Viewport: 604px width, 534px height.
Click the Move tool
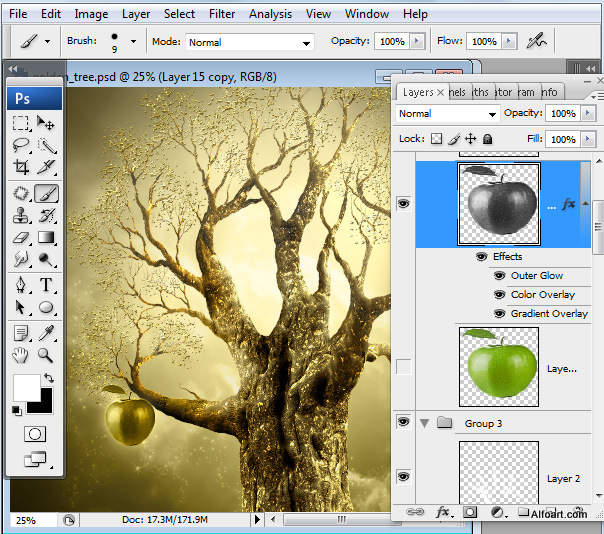46,124
